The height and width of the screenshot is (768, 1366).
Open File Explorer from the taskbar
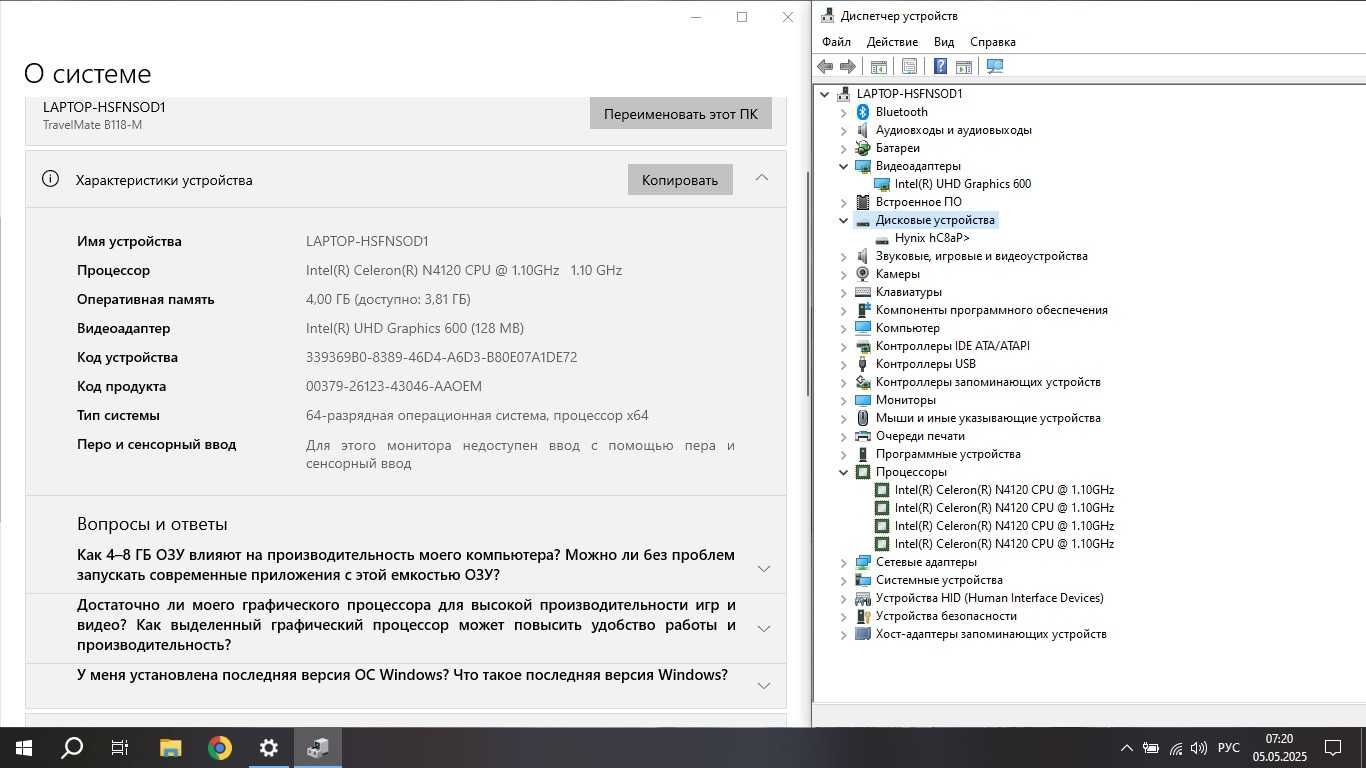(170, 748)
